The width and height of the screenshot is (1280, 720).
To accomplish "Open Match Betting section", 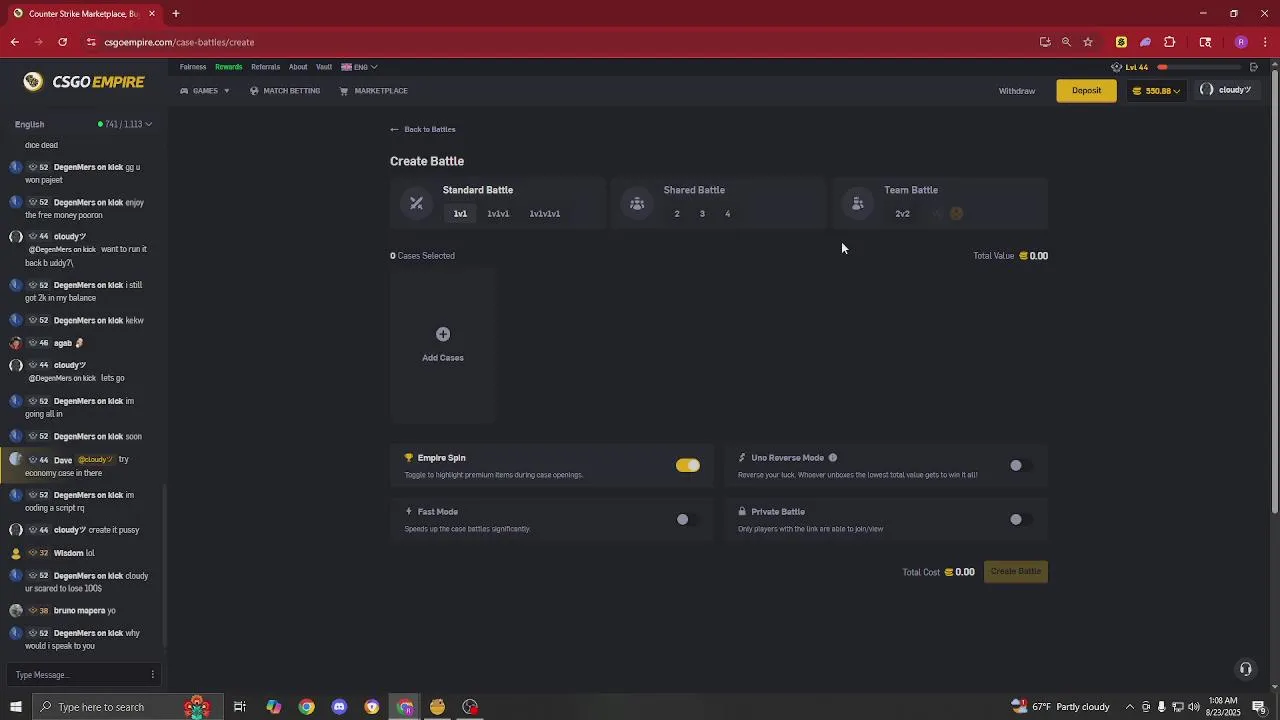I will click(285, 91).
